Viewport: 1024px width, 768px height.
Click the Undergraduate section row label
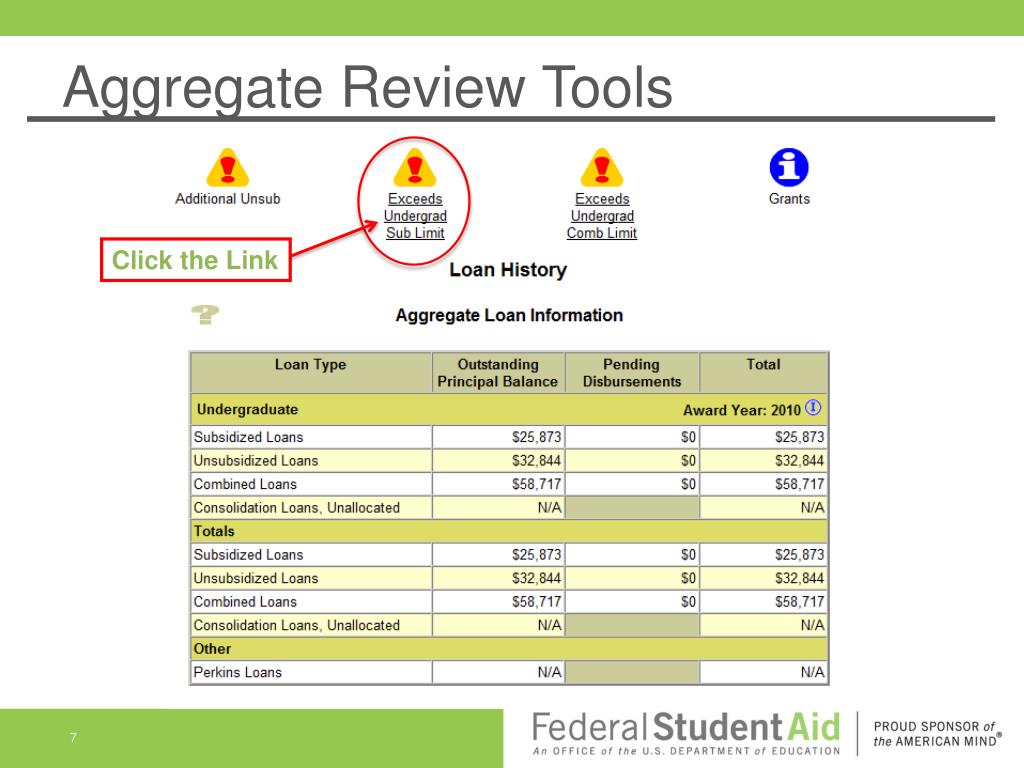[x=247, y=409]
